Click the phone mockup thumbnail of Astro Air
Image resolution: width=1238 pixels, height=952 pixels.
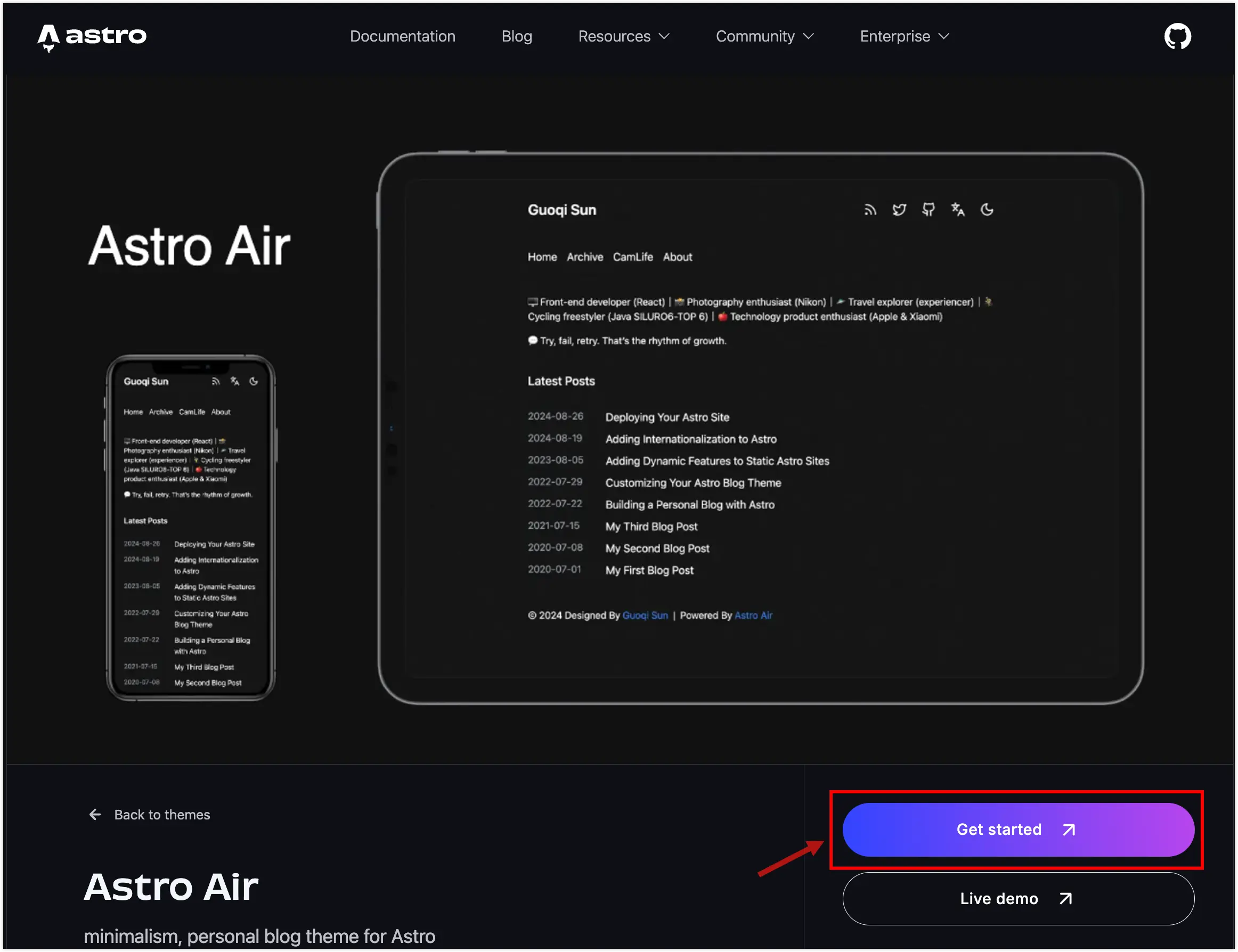point(191,530)
